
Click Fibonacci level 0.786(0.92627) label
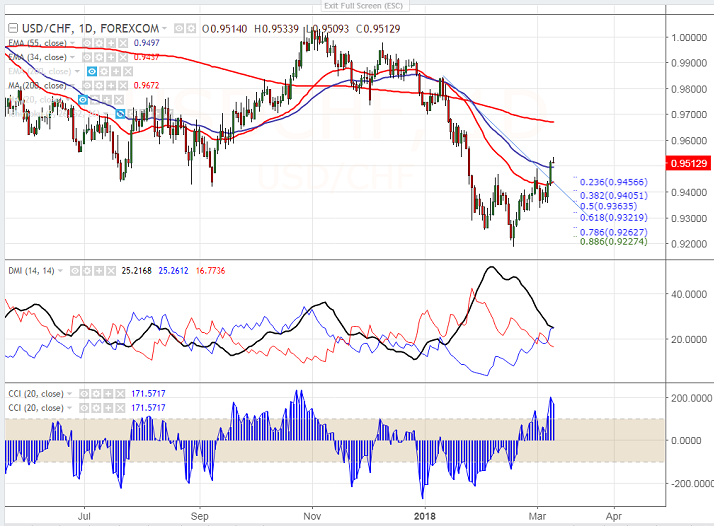point(613,232)
